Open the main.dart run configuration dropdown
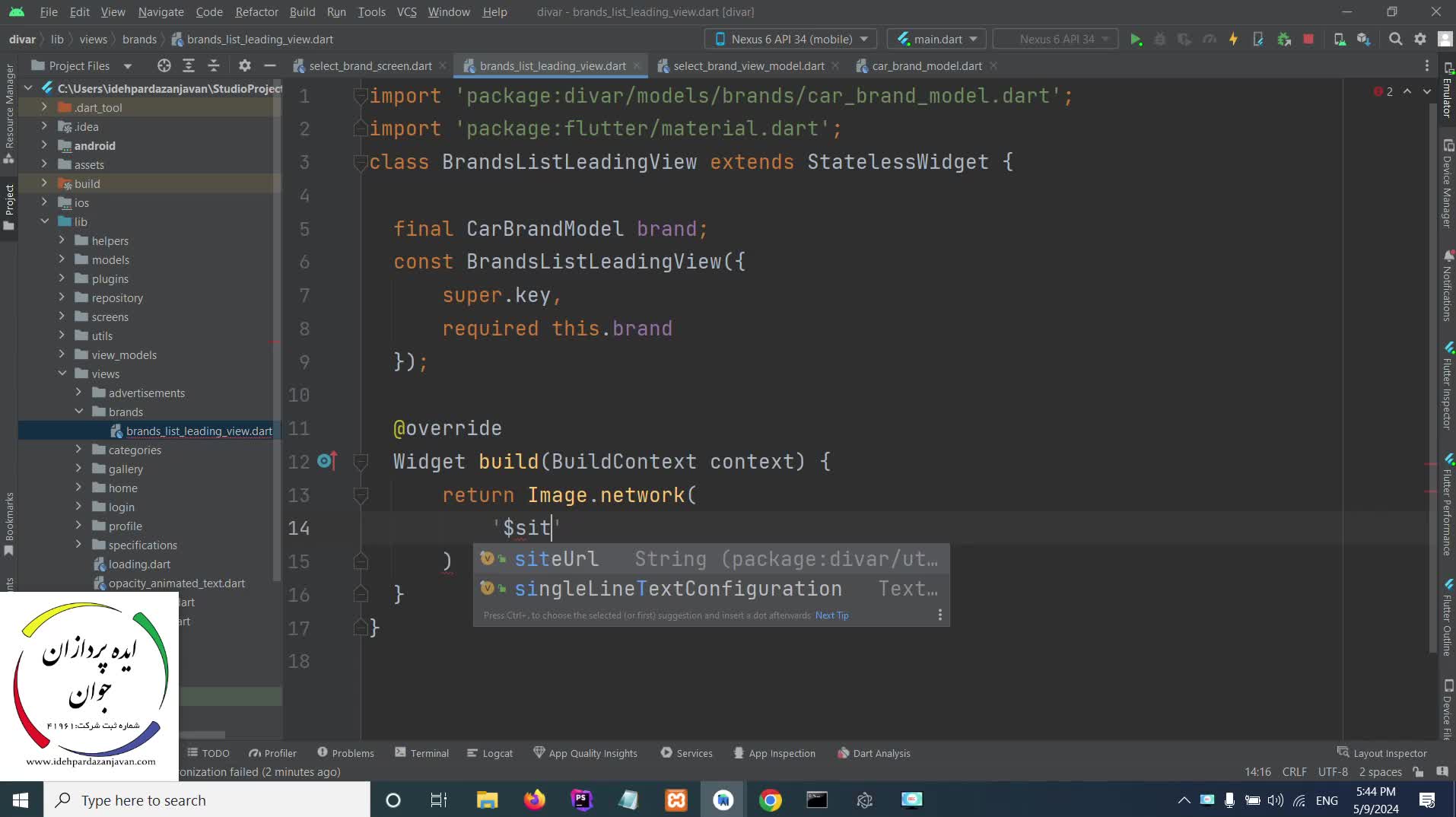 click(x=936, y=40)
